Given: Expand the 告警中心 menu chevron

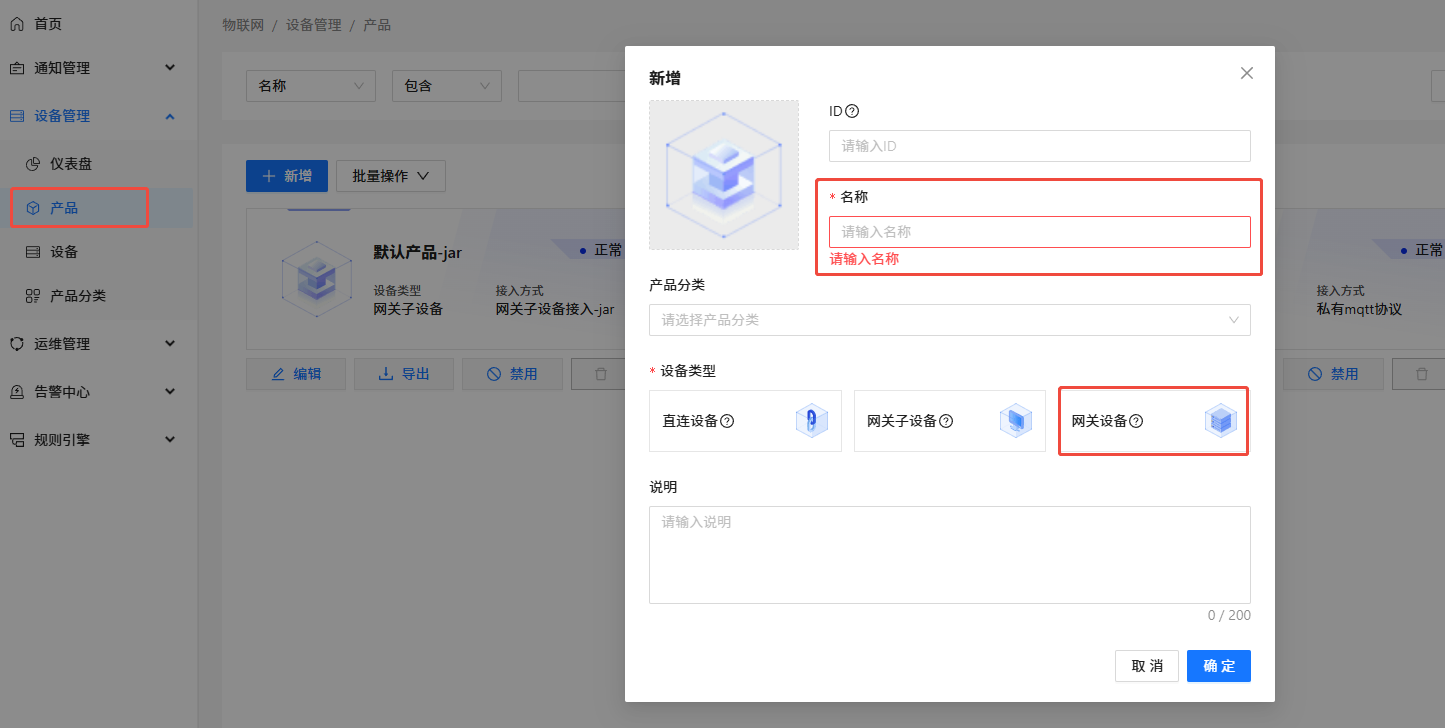Looking at the screenshot, I should click(170, 392).
